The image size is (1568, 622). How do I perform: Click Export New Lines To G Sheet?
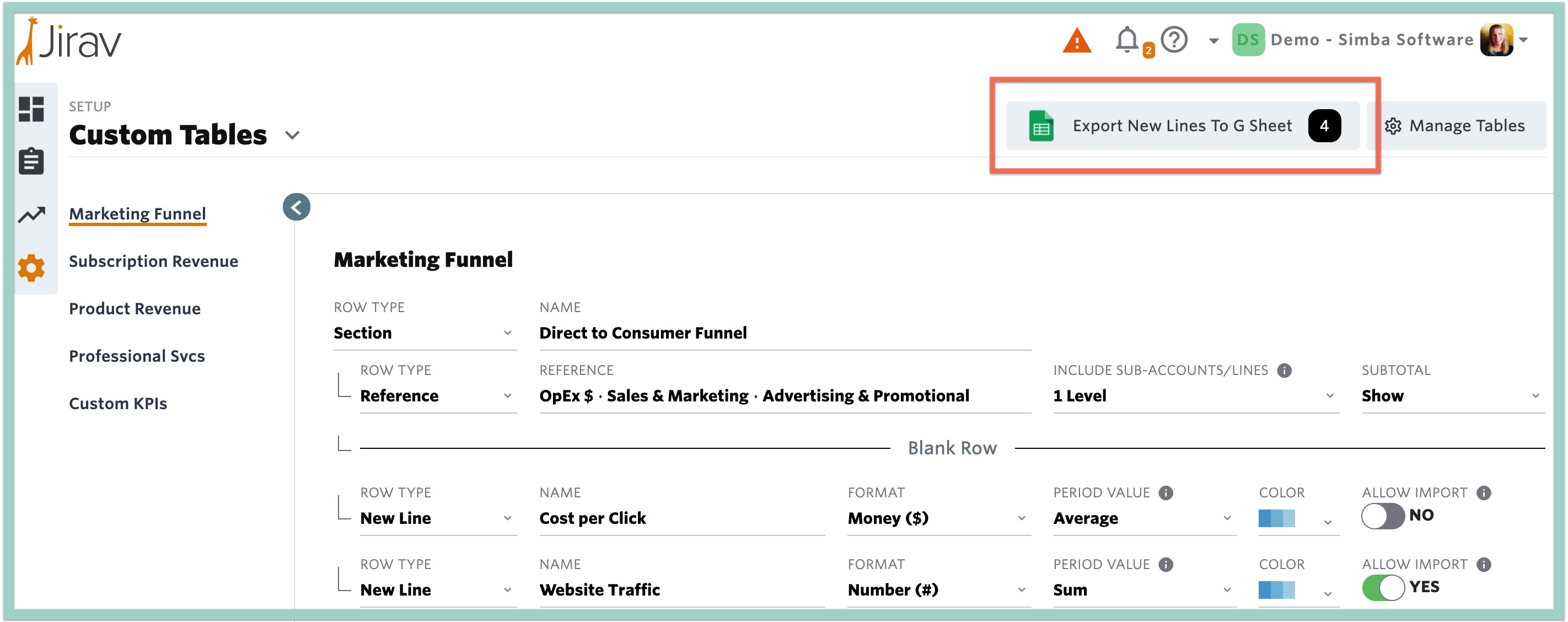pos(1183,126)
